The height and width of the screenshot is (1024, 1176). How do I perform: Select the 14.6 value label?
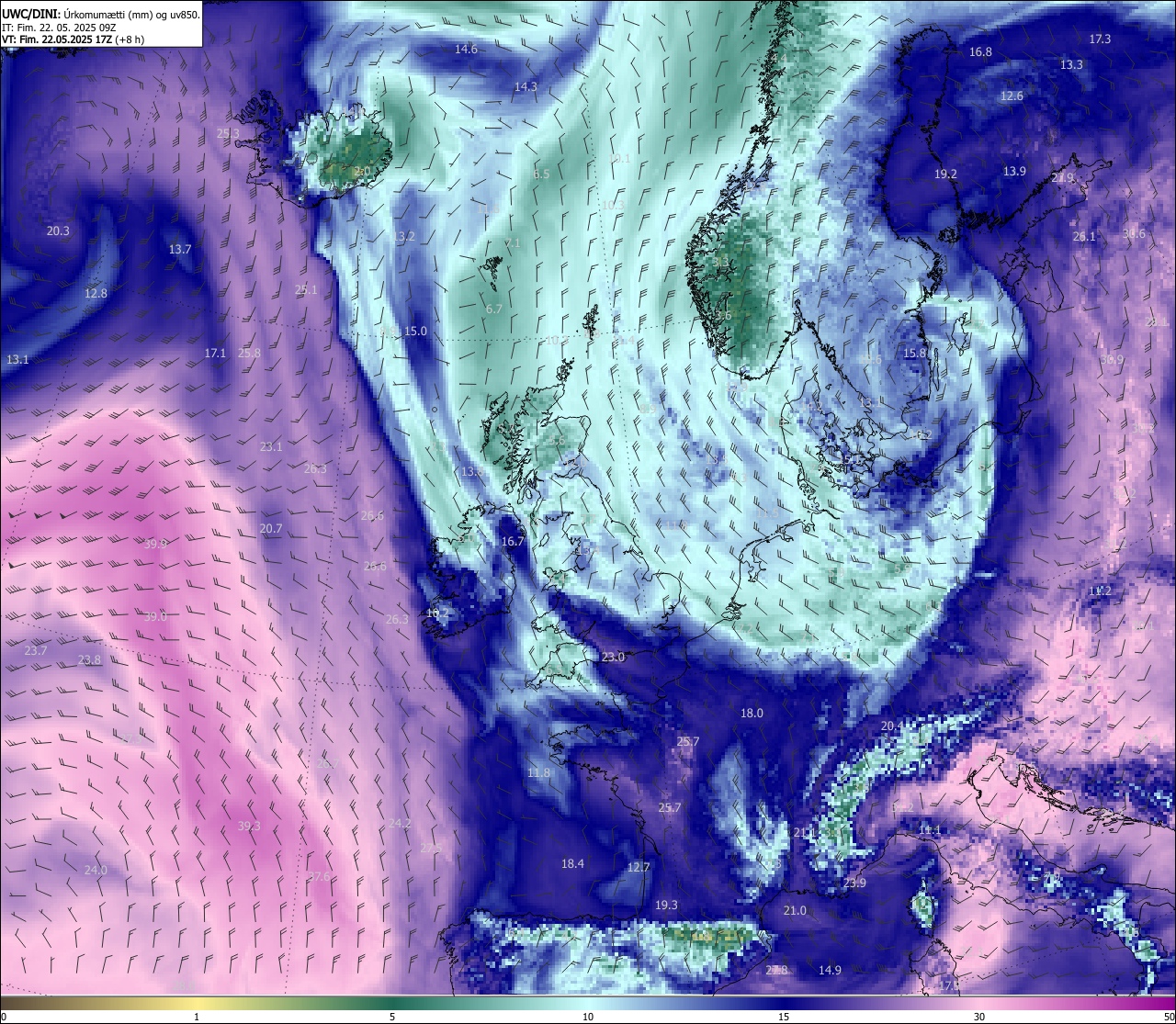(466, 49)
